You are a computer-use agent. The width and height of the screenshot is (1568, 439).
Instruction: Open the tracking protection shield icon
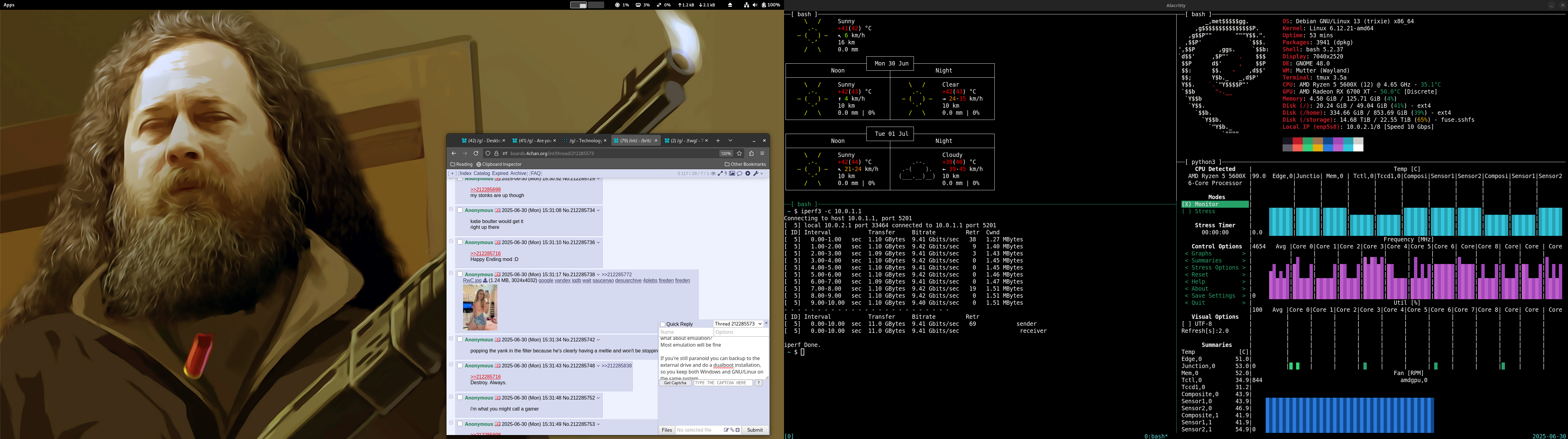488,153
